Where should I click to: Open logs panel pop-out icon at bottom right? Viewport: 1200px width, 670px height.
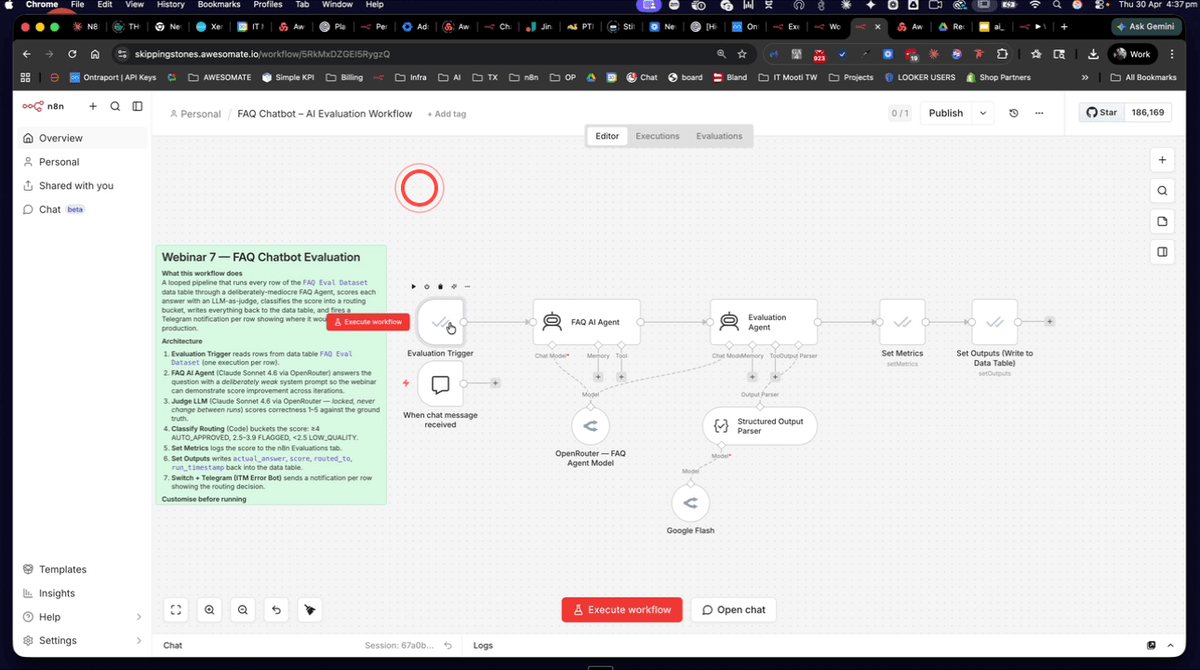click(1151, 645)
